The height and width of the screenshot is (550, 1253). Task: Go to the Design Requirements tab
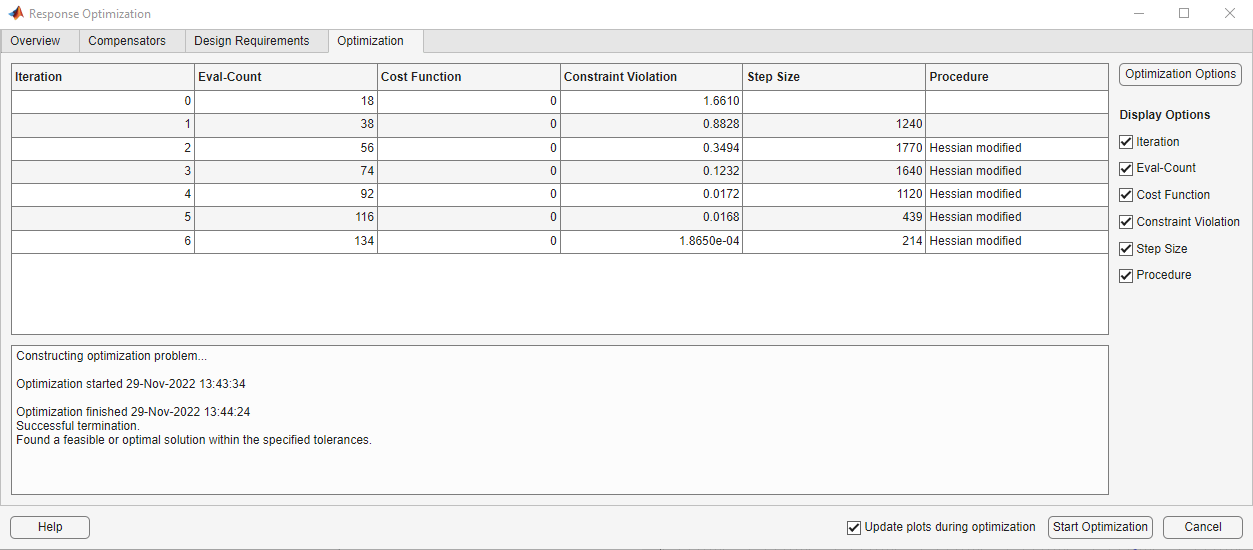pyautogui.click(x=252, y=41)
